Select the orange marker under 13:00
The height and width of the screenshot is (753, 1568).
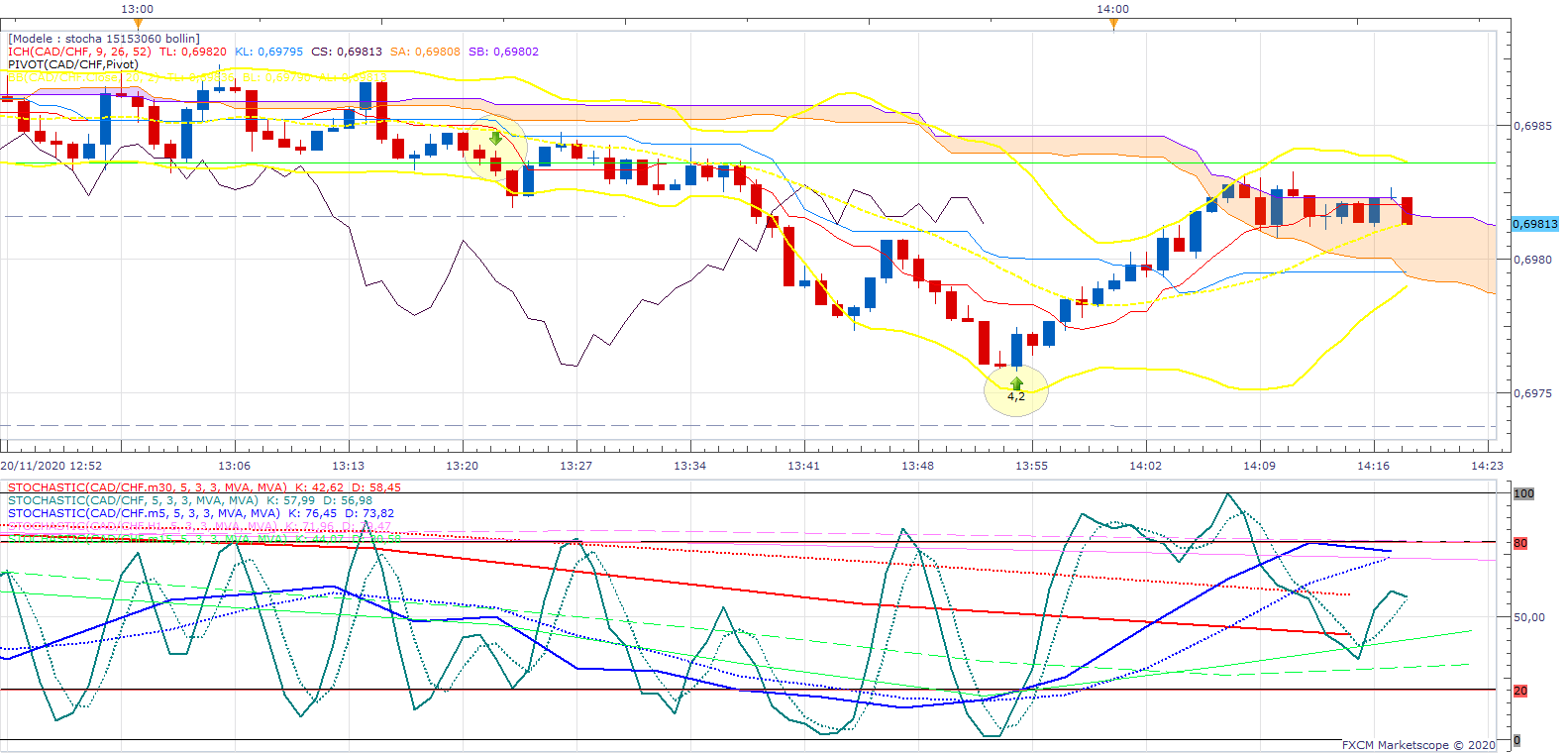138,23
